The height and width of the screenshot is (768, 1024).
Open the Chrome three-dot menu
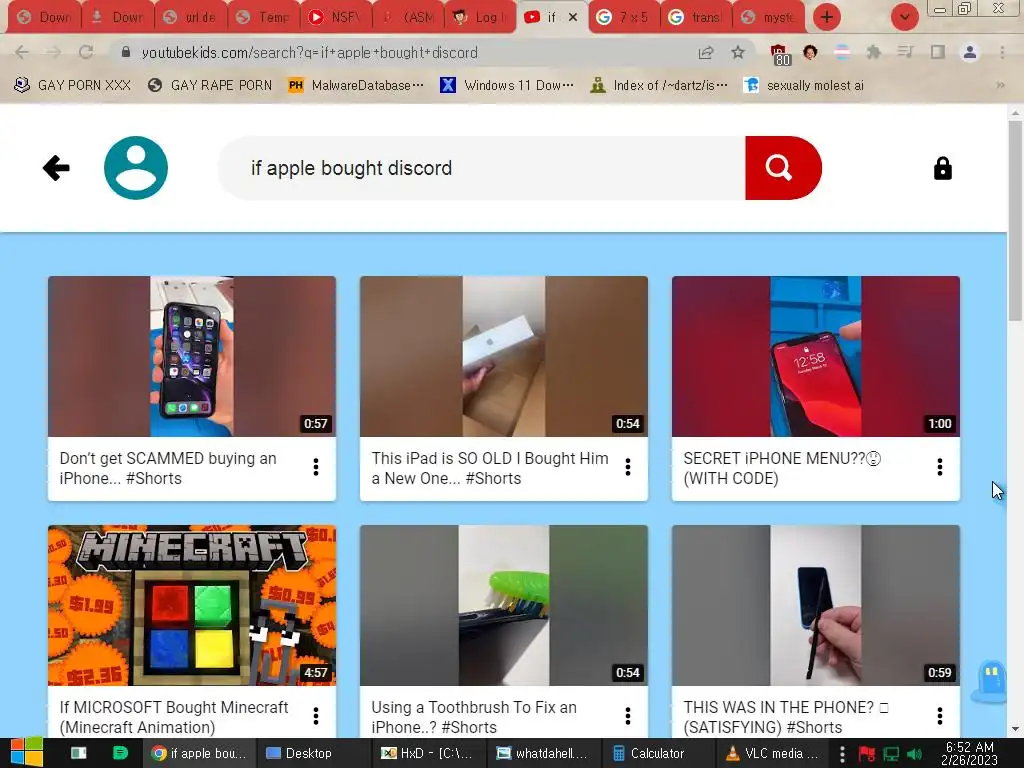1002,52
